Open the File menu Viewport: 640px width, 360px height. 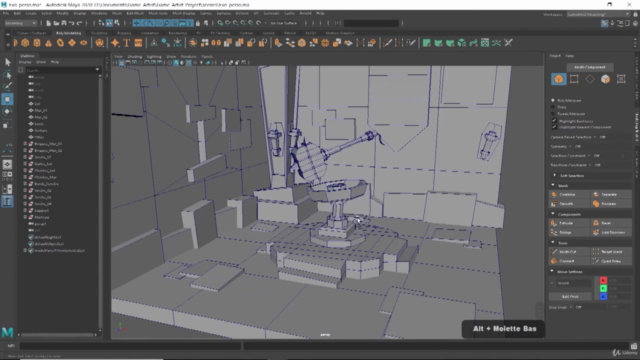coord(6,13)
